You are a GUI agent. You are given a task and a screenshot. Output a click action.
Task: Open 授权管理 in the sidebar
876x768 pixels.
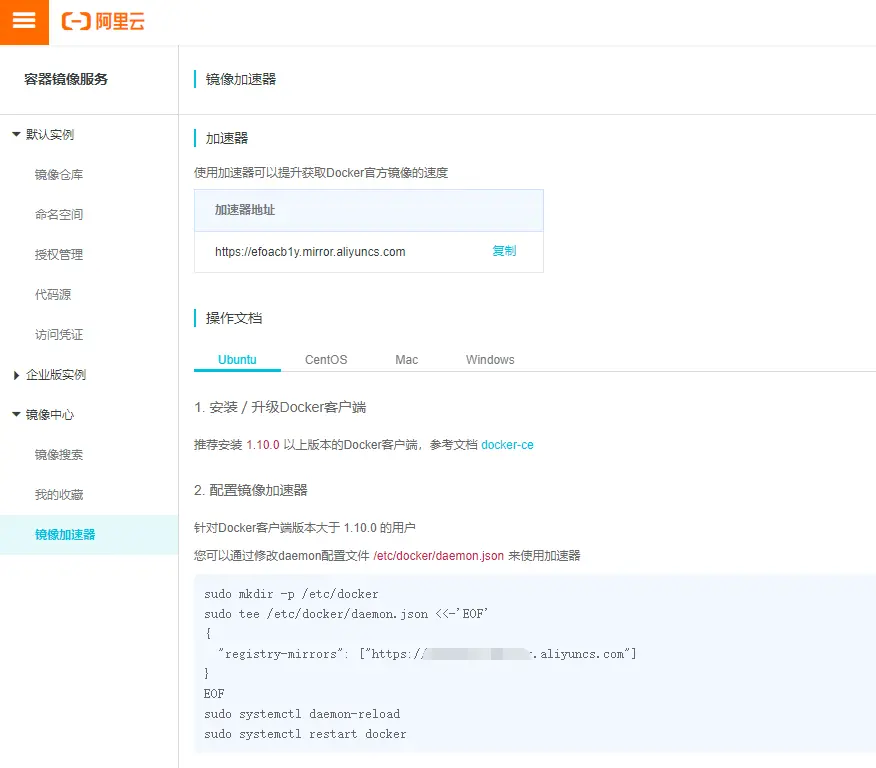59,255
